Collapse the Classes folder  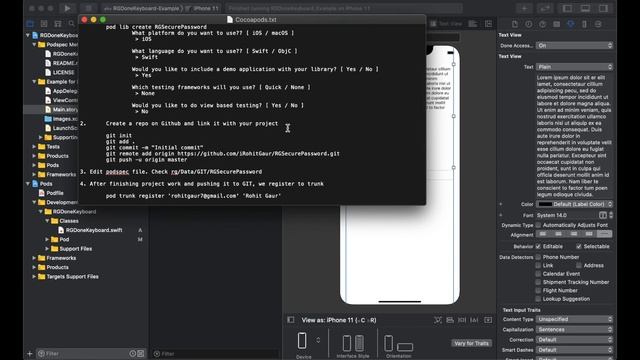click(47, 221)
